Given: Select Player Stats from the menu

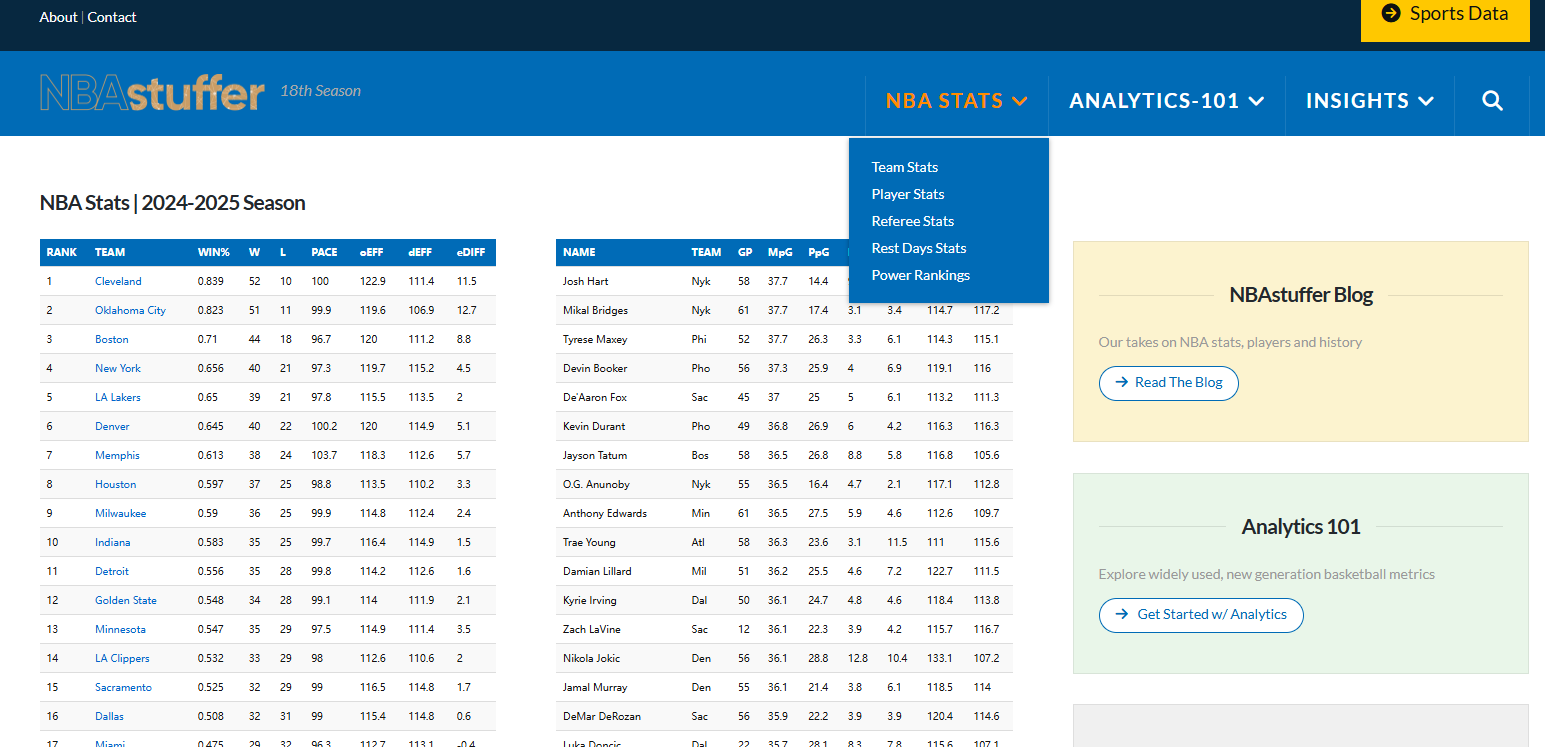Looking at the screenshot, I should [908, 194].
